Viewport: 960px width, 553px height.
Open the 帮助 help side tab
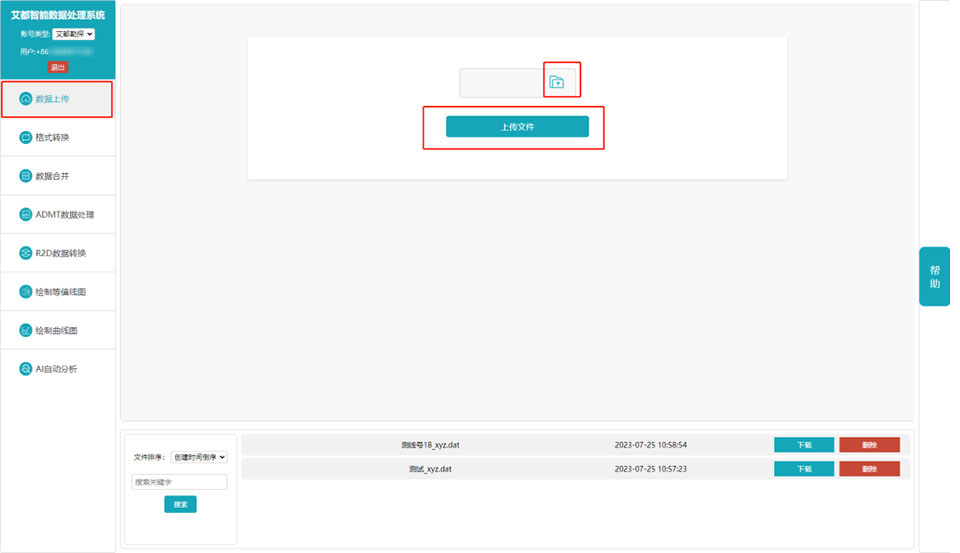point(934,277)
